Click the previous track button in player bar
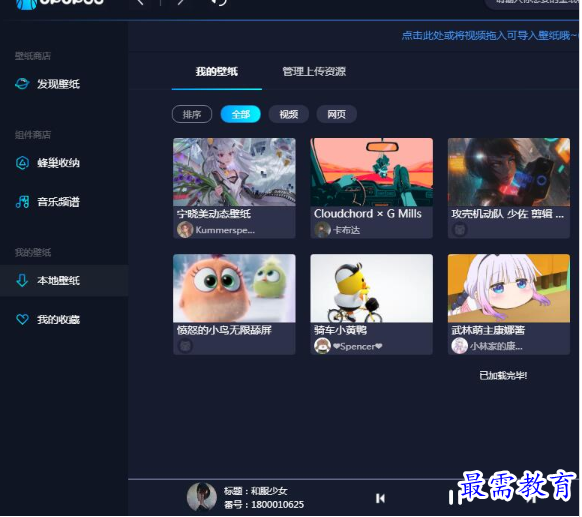 380,499
